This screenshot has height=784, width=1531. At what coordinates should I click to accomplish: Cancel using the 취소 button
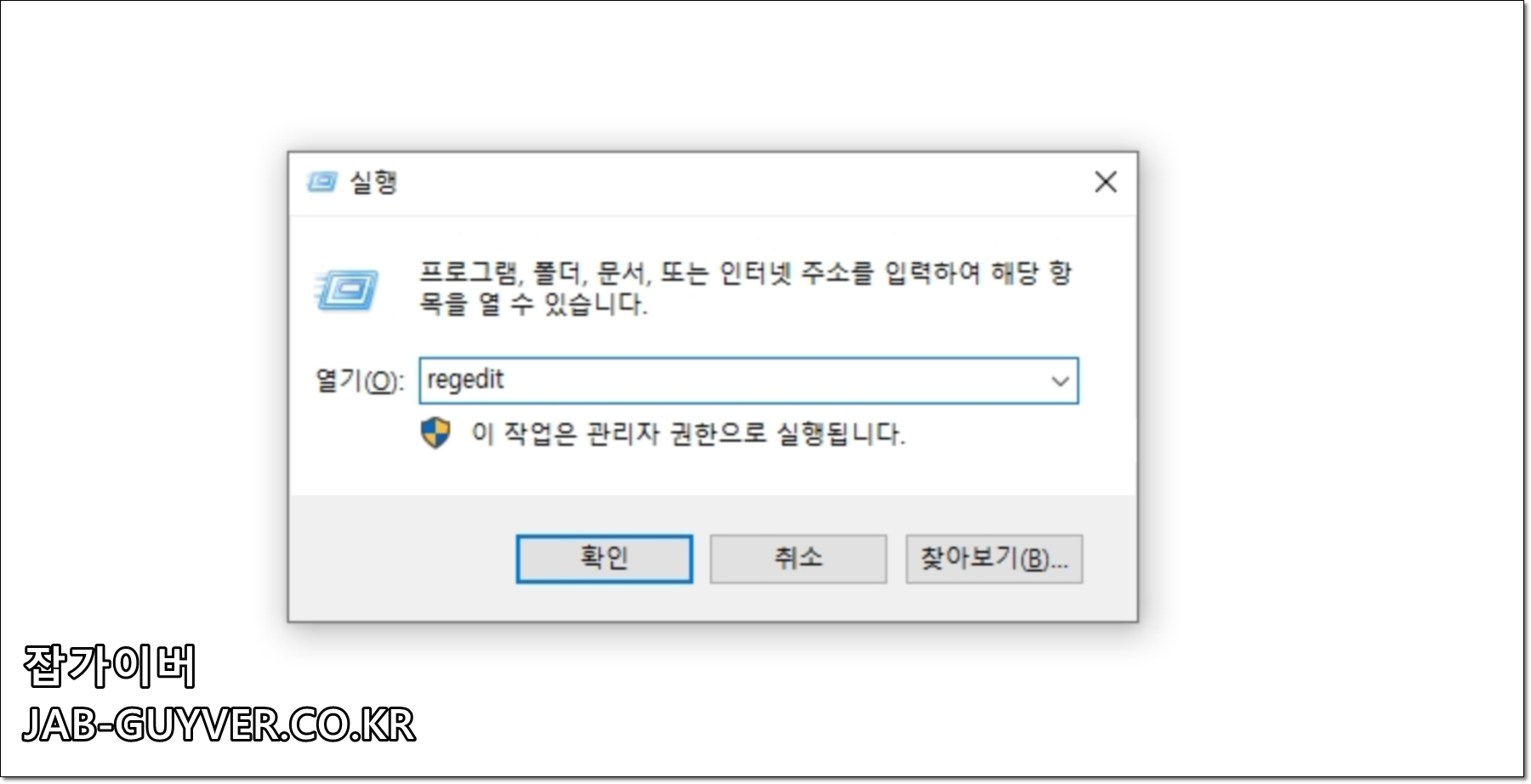[x=798, y=559]
